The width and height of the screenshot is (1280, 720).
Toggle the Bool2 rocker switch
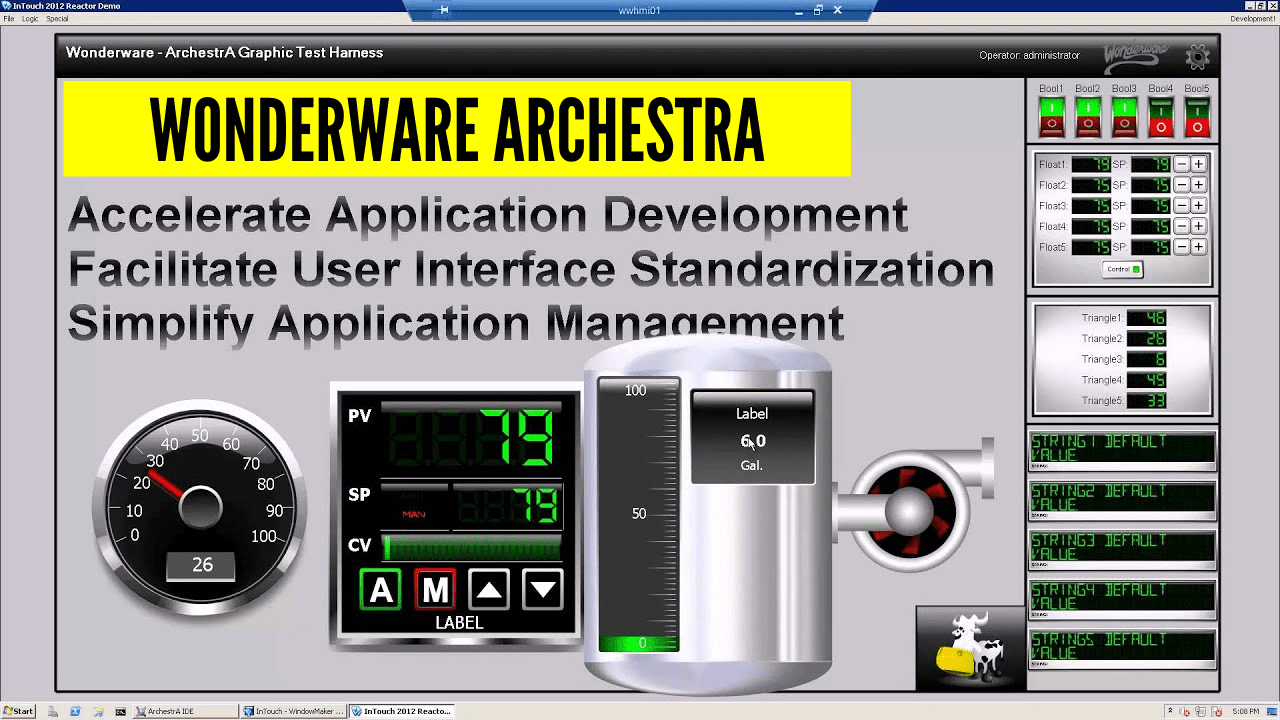[1088, 117]
